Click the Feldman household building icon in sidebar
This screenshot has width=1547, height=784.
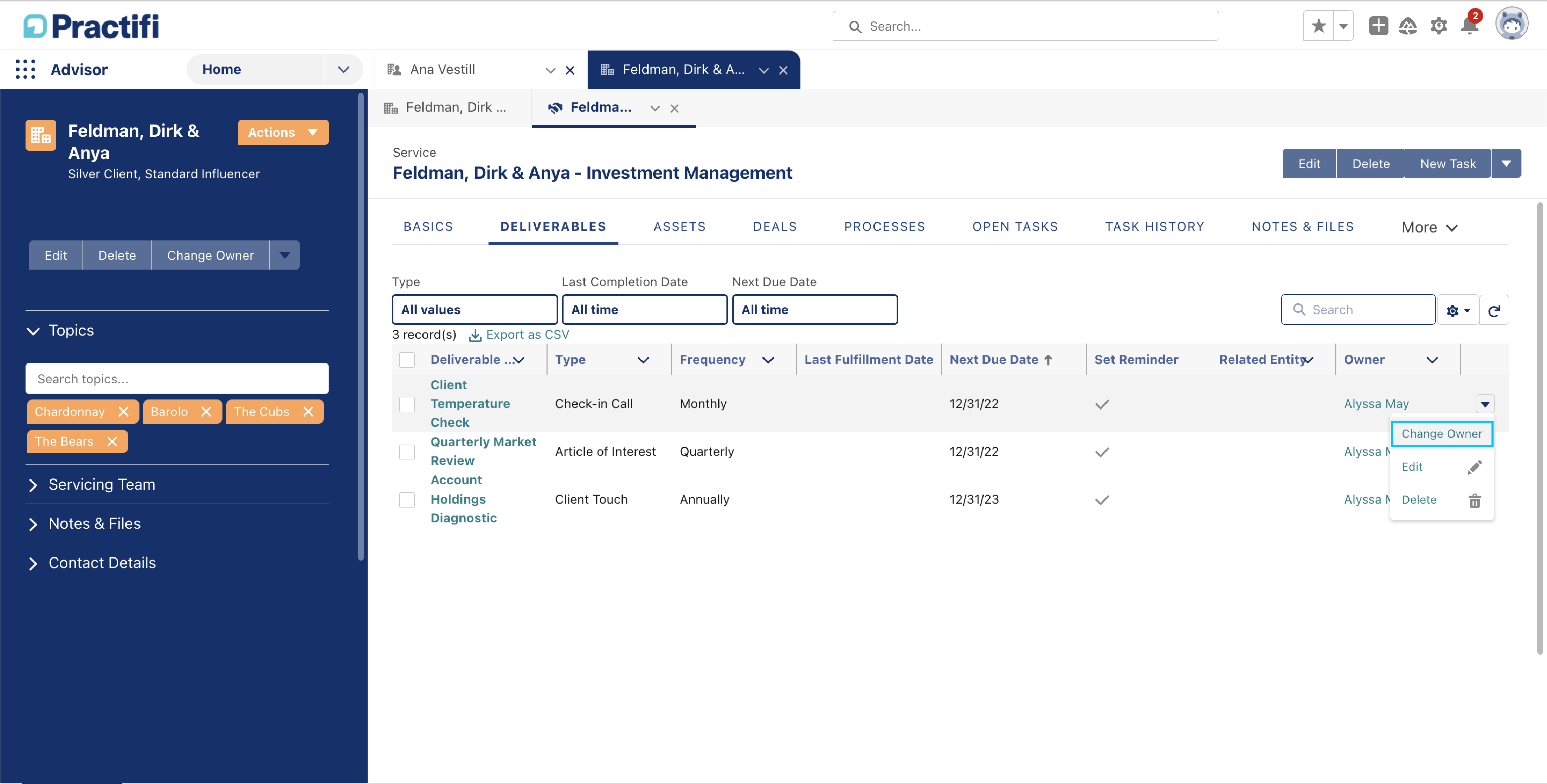point(41,135)
